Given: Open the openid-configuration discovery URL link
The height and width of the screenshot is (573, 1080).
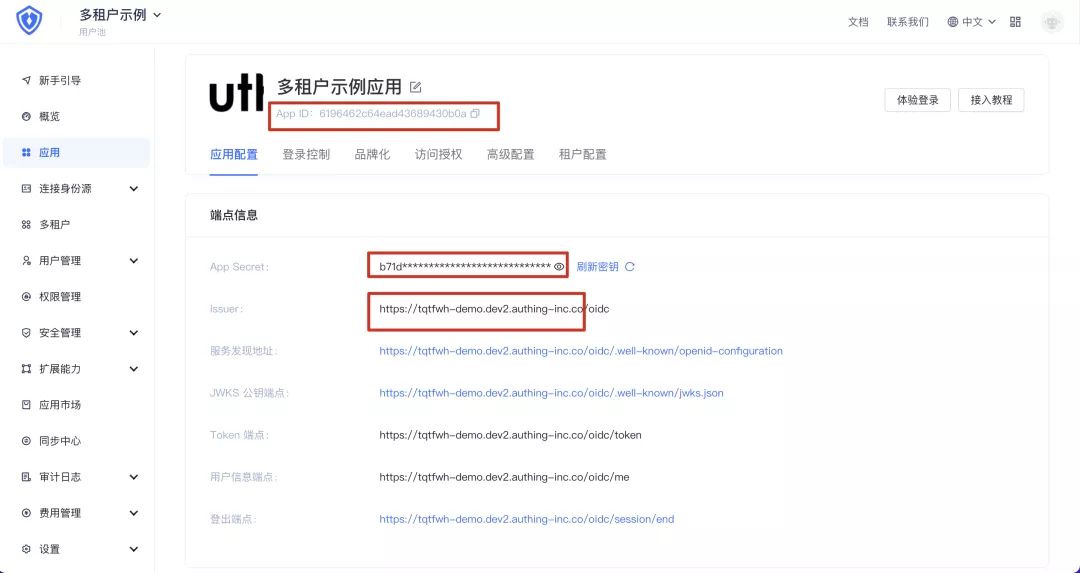Looking at the screenshot, I should coord(581,351).
